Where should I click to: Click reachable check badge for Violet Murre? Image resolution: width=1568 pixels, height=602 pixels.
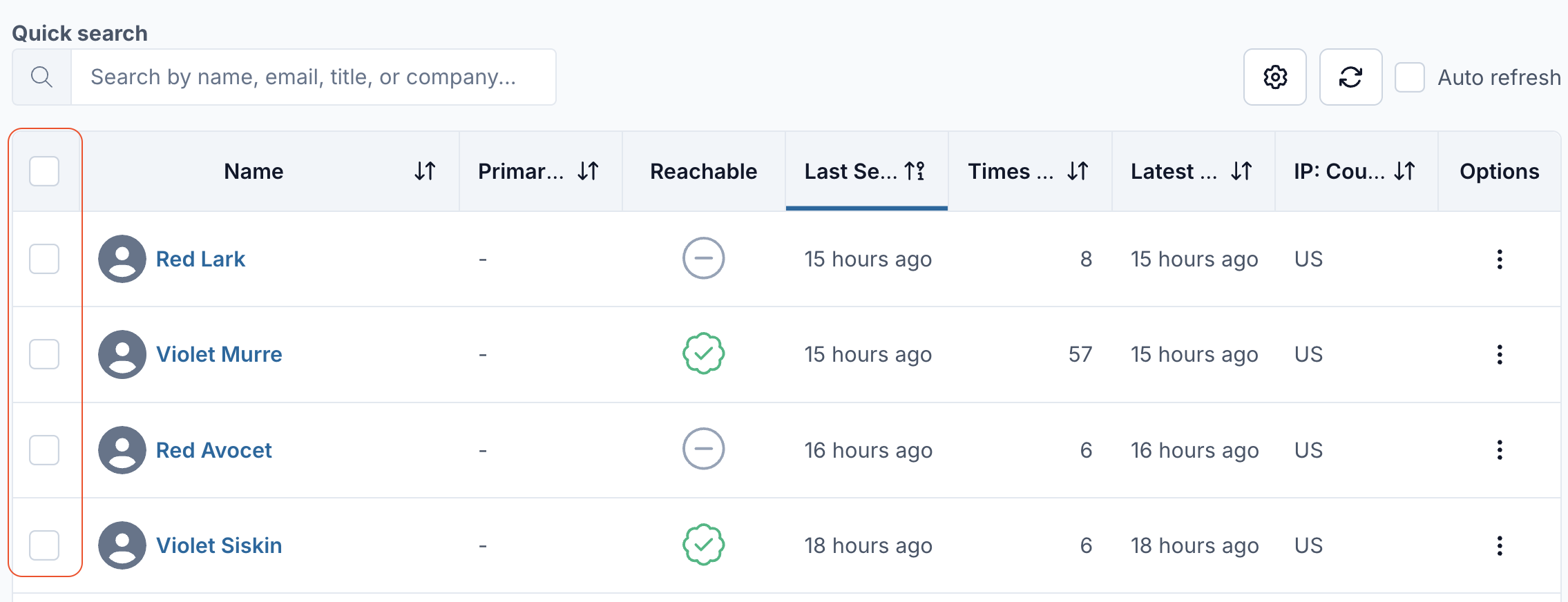pos(703,353)
